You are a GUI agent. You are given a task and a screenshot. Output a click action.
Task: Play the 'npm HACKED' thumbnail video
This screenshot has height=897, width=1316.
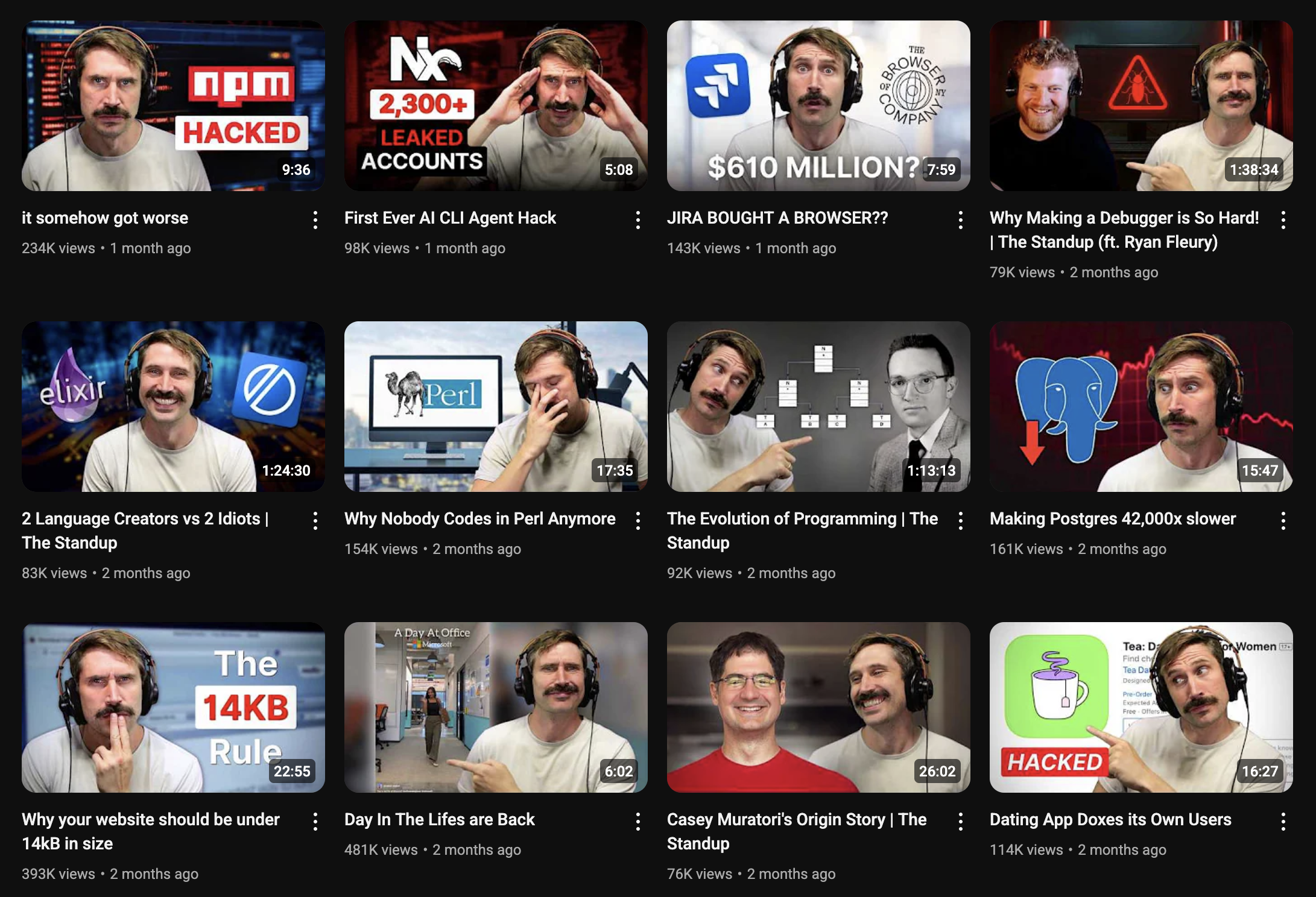pyautogui.click(x=173, y=106)
